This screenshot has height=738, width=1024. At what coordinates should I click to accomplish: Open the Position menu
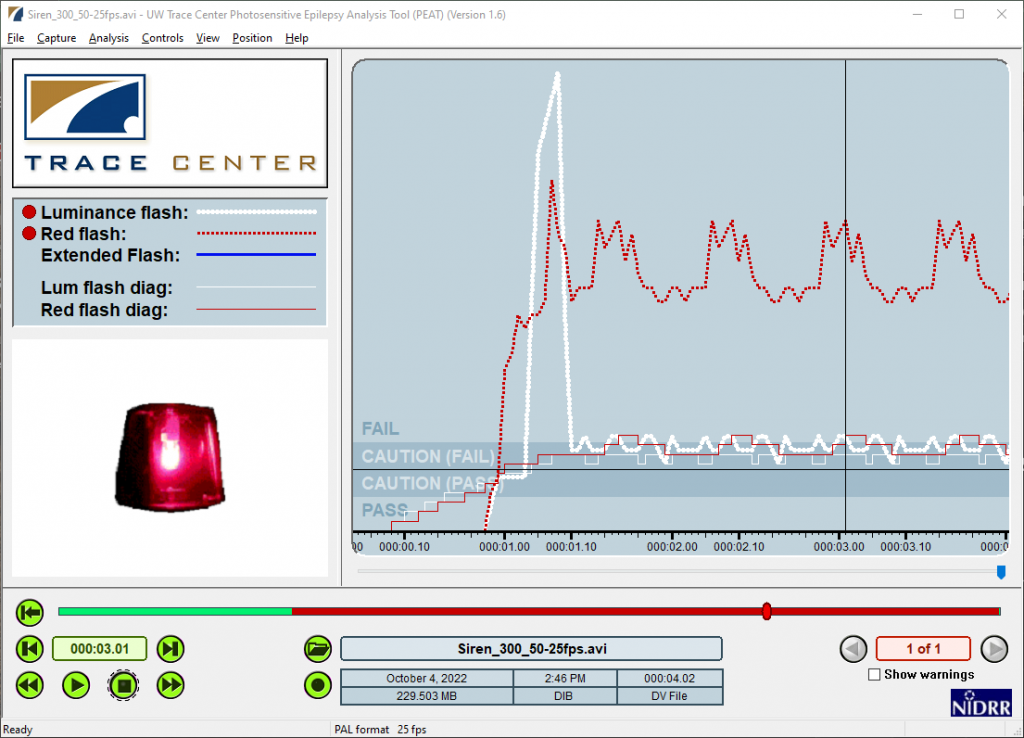pos(252,38)
